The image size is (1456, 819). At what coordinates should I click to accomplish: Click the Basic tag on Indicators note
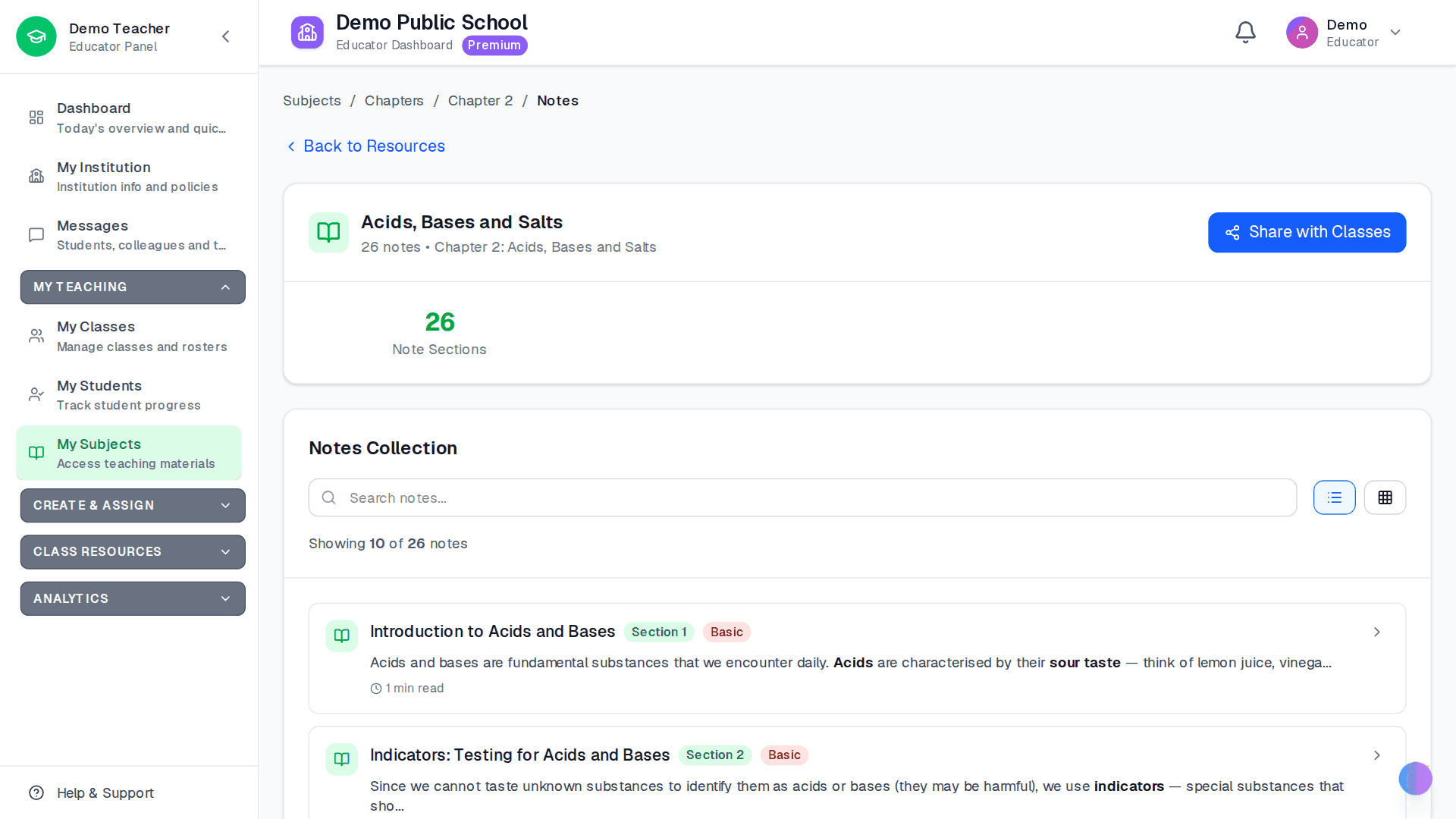point(784,755)
